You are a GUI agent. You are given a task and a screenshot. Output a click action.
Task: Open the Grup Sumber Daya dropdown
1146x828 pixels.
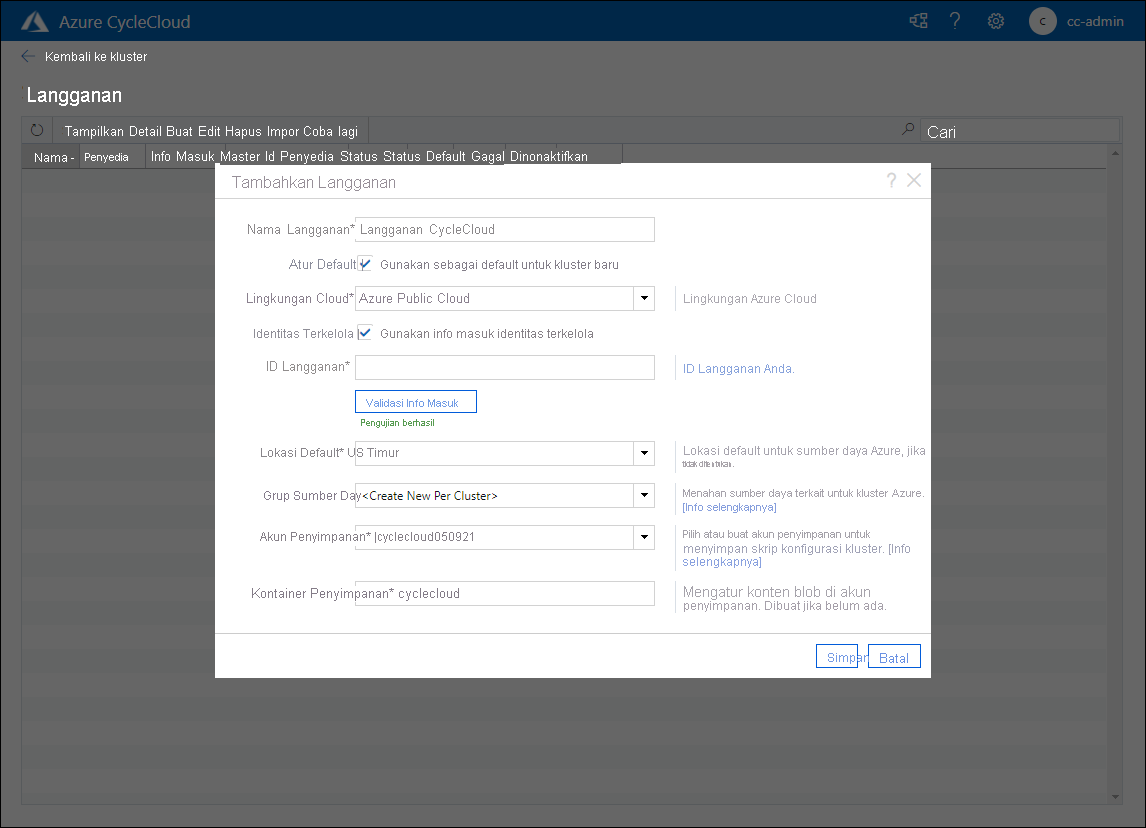pyautogui.click(x=644, y=495)
